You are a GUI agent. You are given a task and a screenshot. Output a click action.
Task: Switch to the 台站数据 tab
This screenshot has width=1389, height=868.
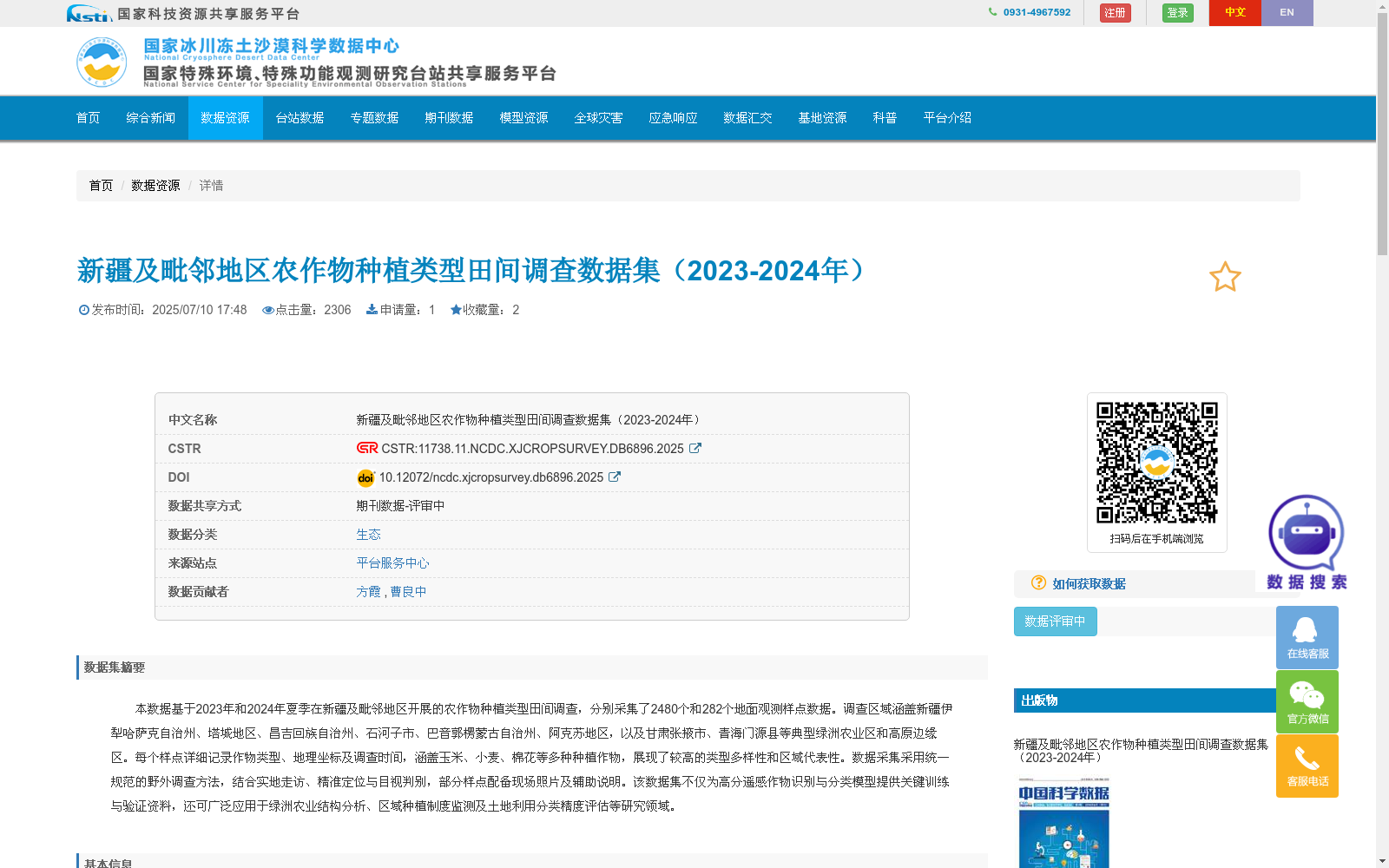click(x=300, y=118)
